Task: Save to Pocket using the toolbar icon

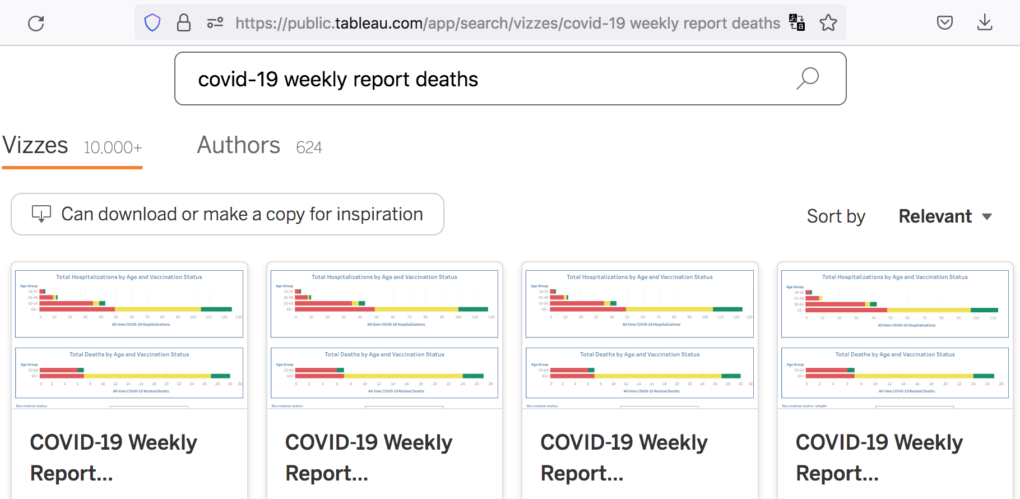Action: pos(944,22)
